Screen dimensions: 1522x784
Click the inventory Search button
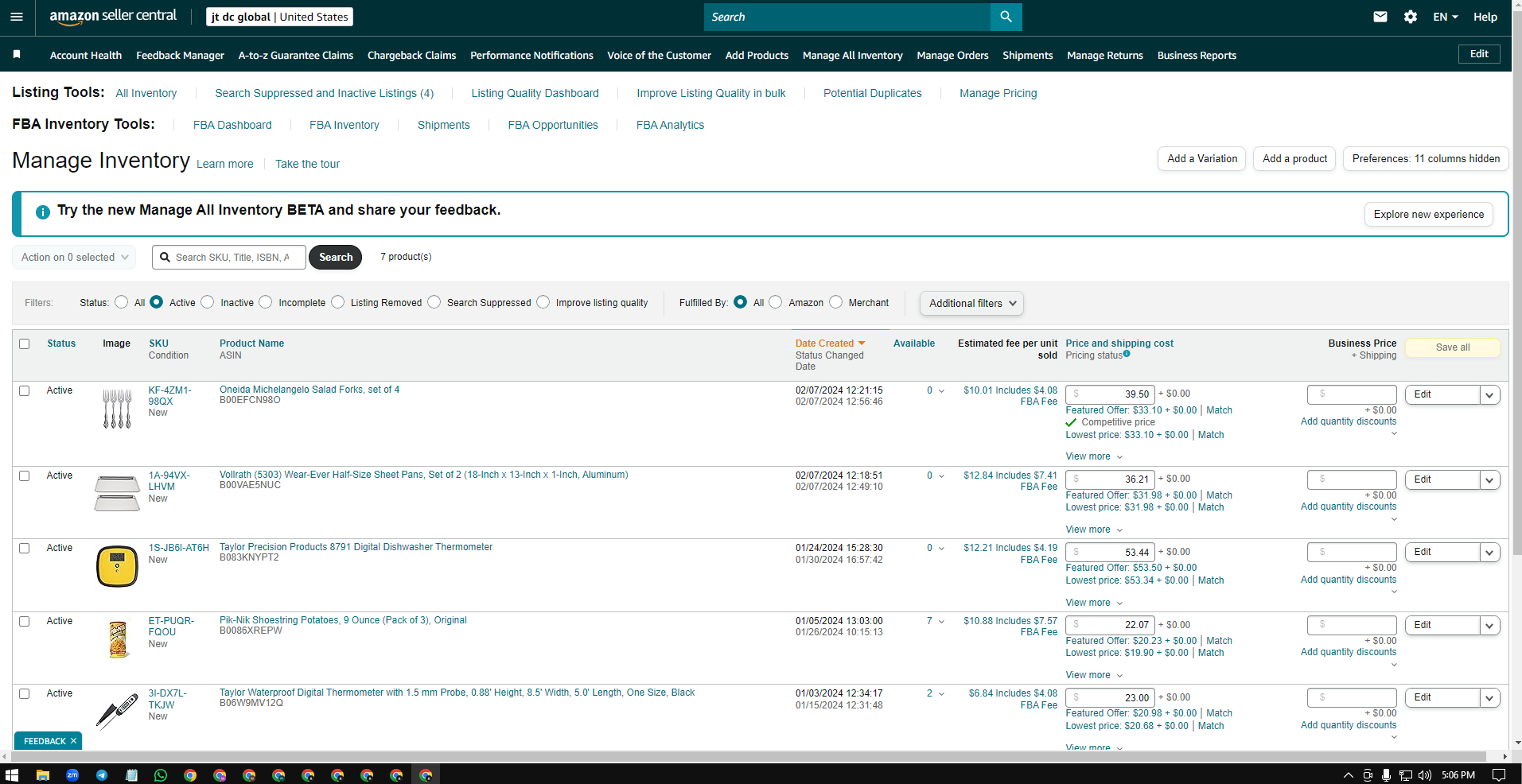pos(336,258)
